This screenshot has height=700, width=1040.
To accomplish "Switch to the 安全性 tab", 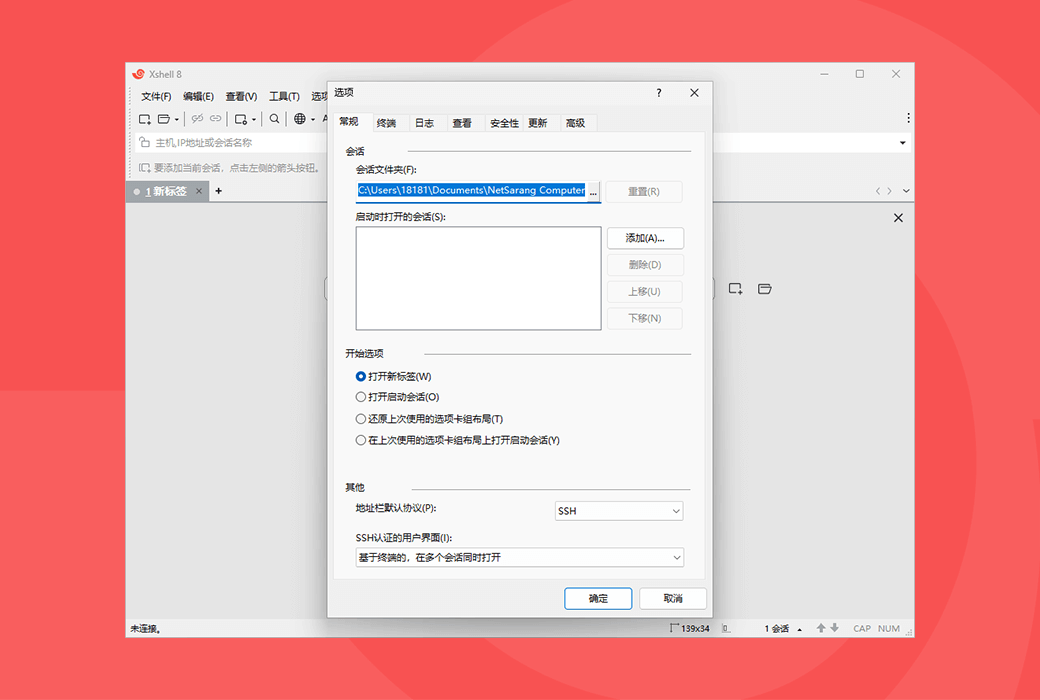I will tap(504, 123).
